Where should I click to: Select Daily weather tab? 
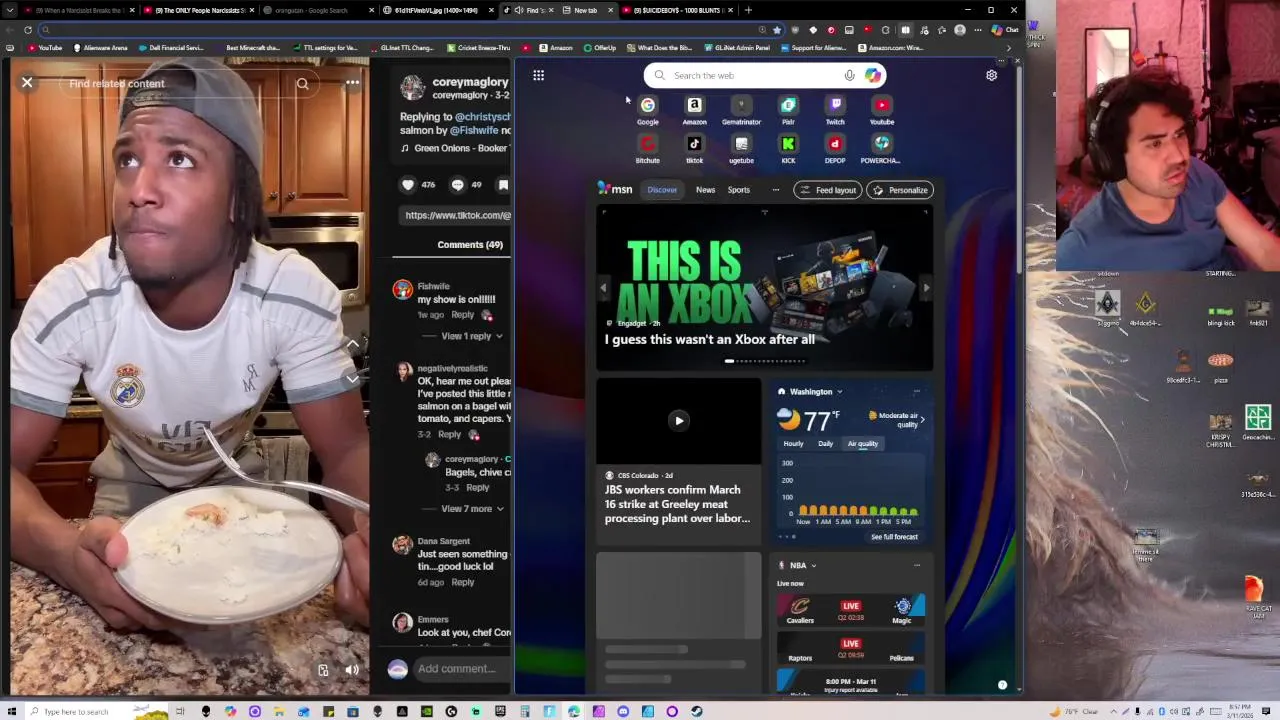pos(826,444)
